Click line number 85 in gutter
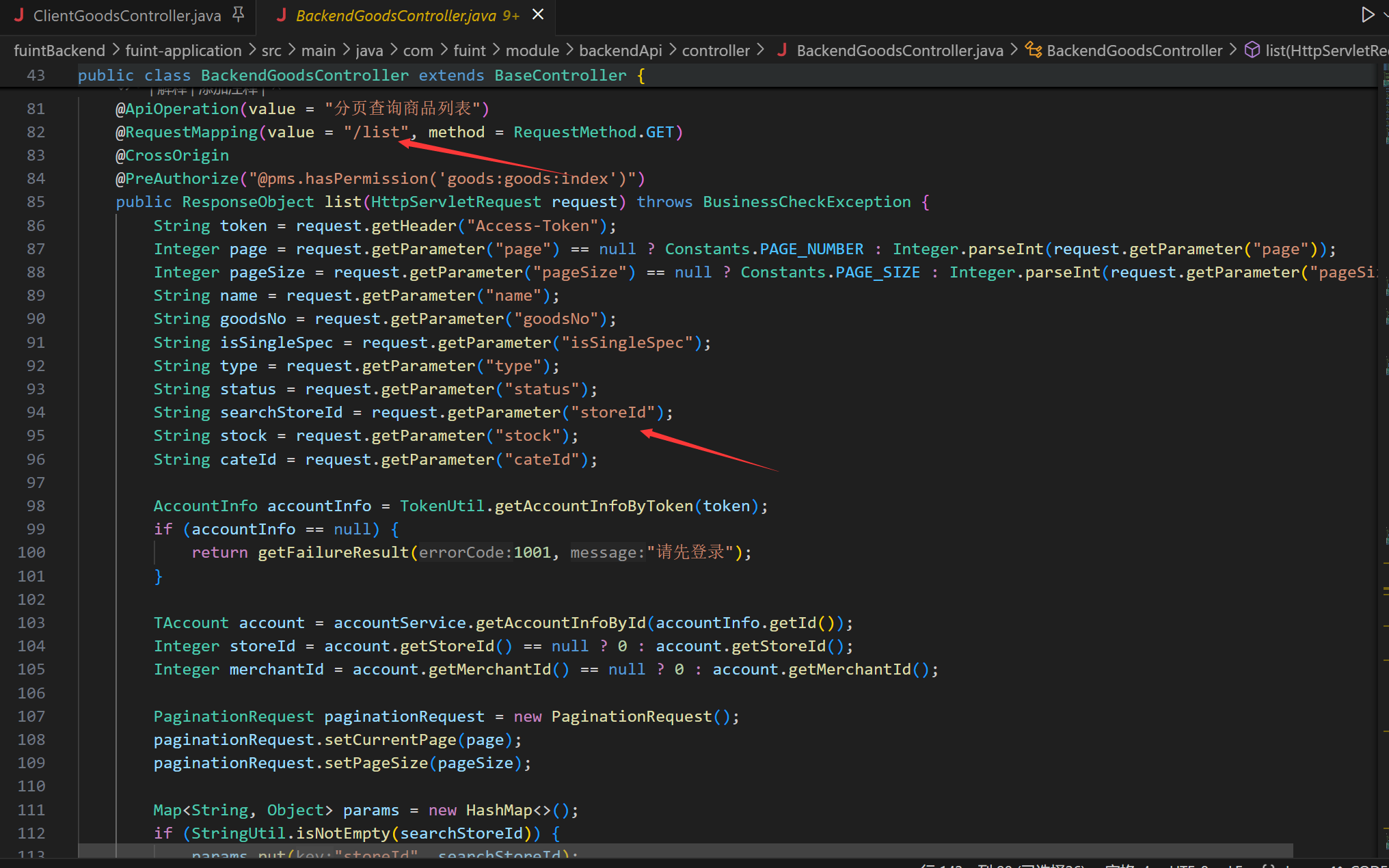 pos(36,202)
